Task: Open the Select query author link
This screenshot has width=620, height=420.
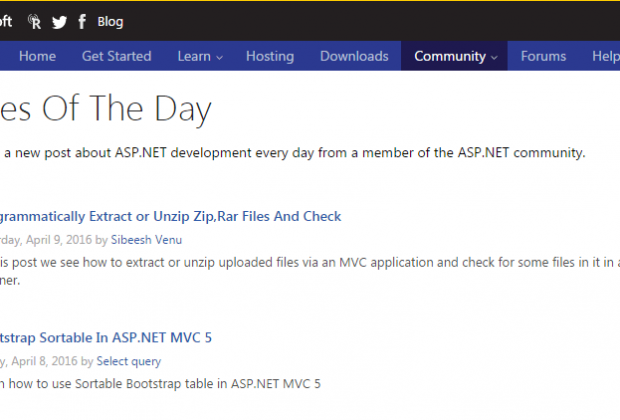Action: 129,361
